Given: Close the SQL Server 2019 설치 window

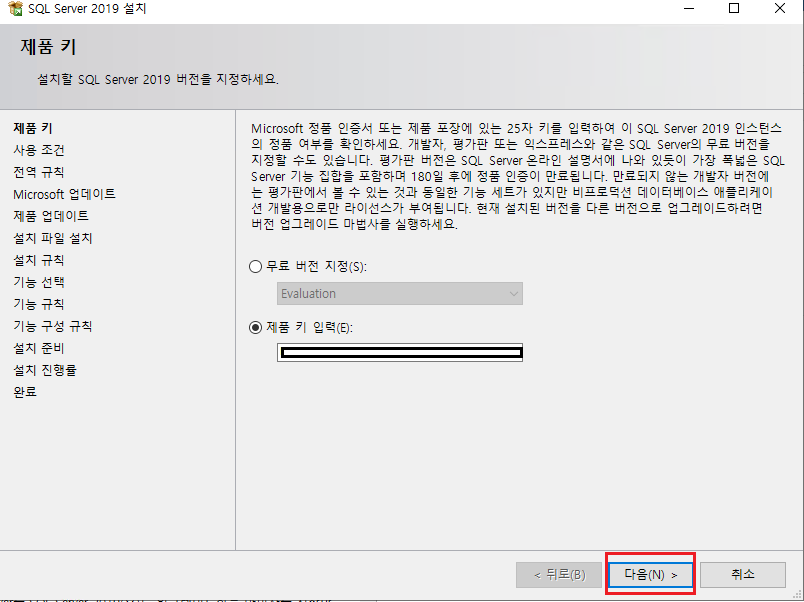Looking at the screenshot, I should pyautogui.click(x=779, y=8).
